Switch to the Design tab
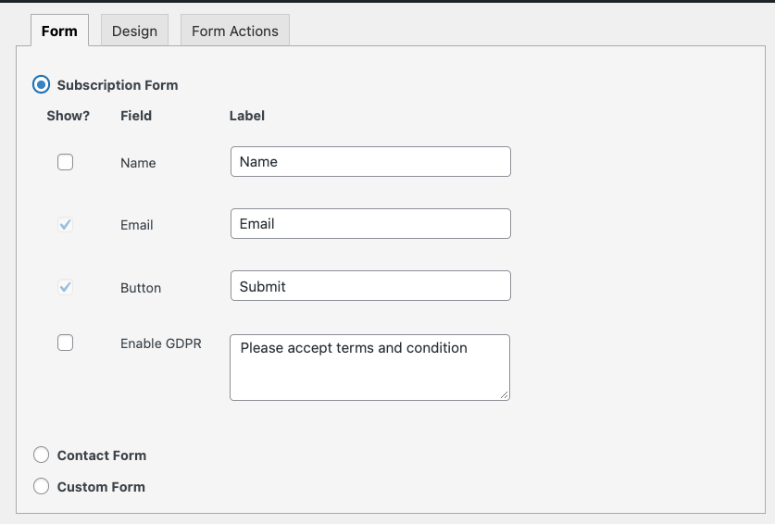 pyautogui.click(x=134, y=31)
